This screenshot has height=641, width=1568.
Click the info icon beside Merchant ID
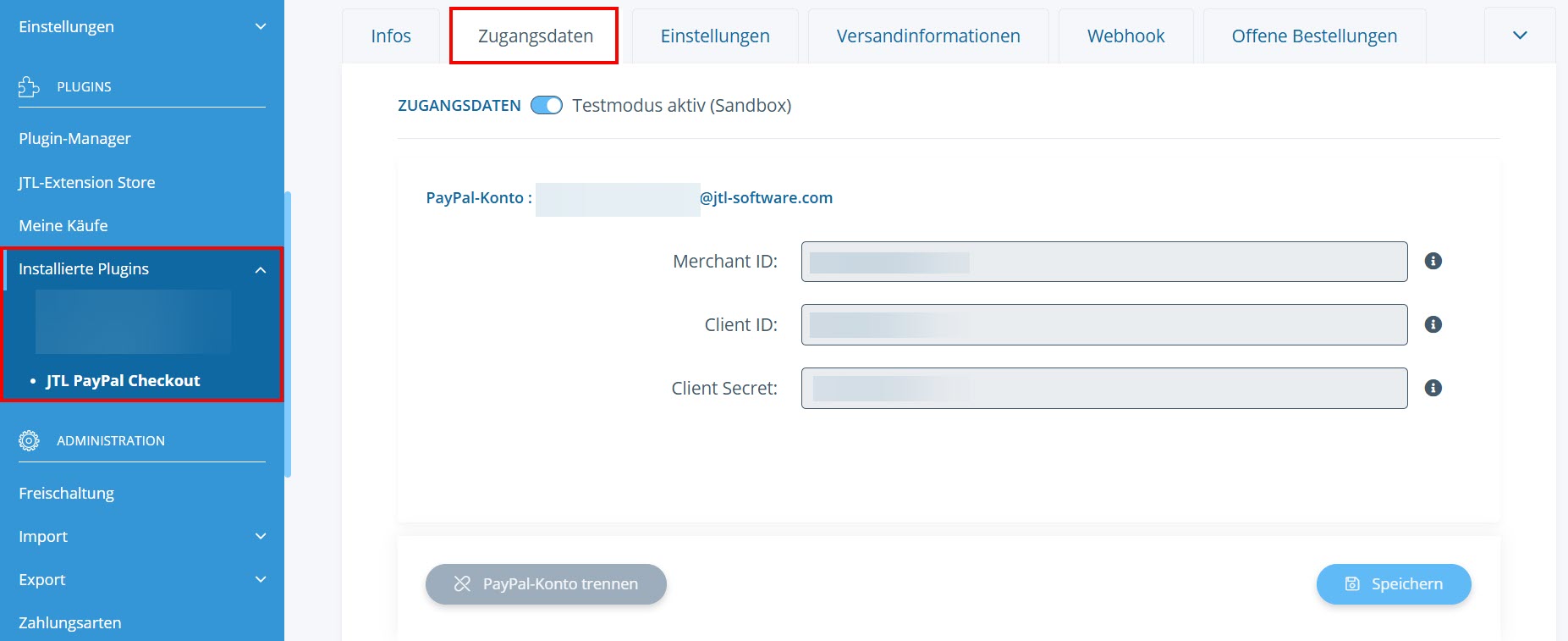coord(1433,261)
